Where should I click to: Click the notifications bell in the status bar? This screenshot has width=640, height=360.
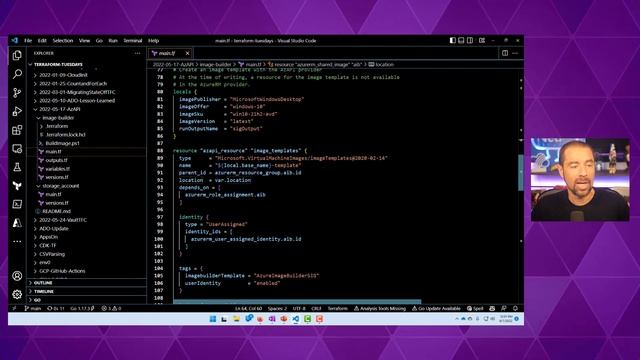pos(516,309)
